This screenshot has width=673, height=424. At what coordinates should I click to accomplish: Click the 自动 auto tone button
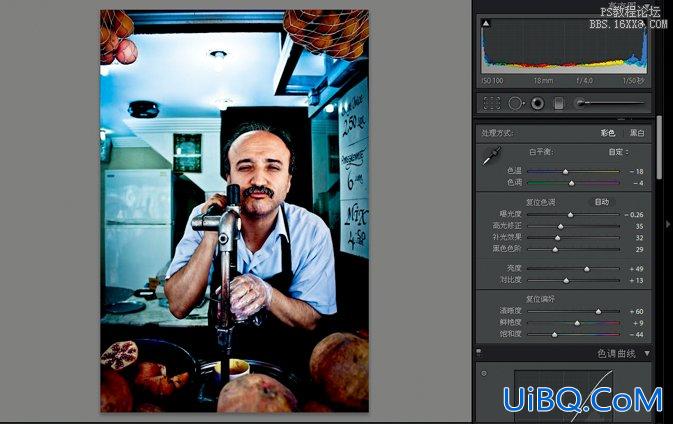point(602,202)
